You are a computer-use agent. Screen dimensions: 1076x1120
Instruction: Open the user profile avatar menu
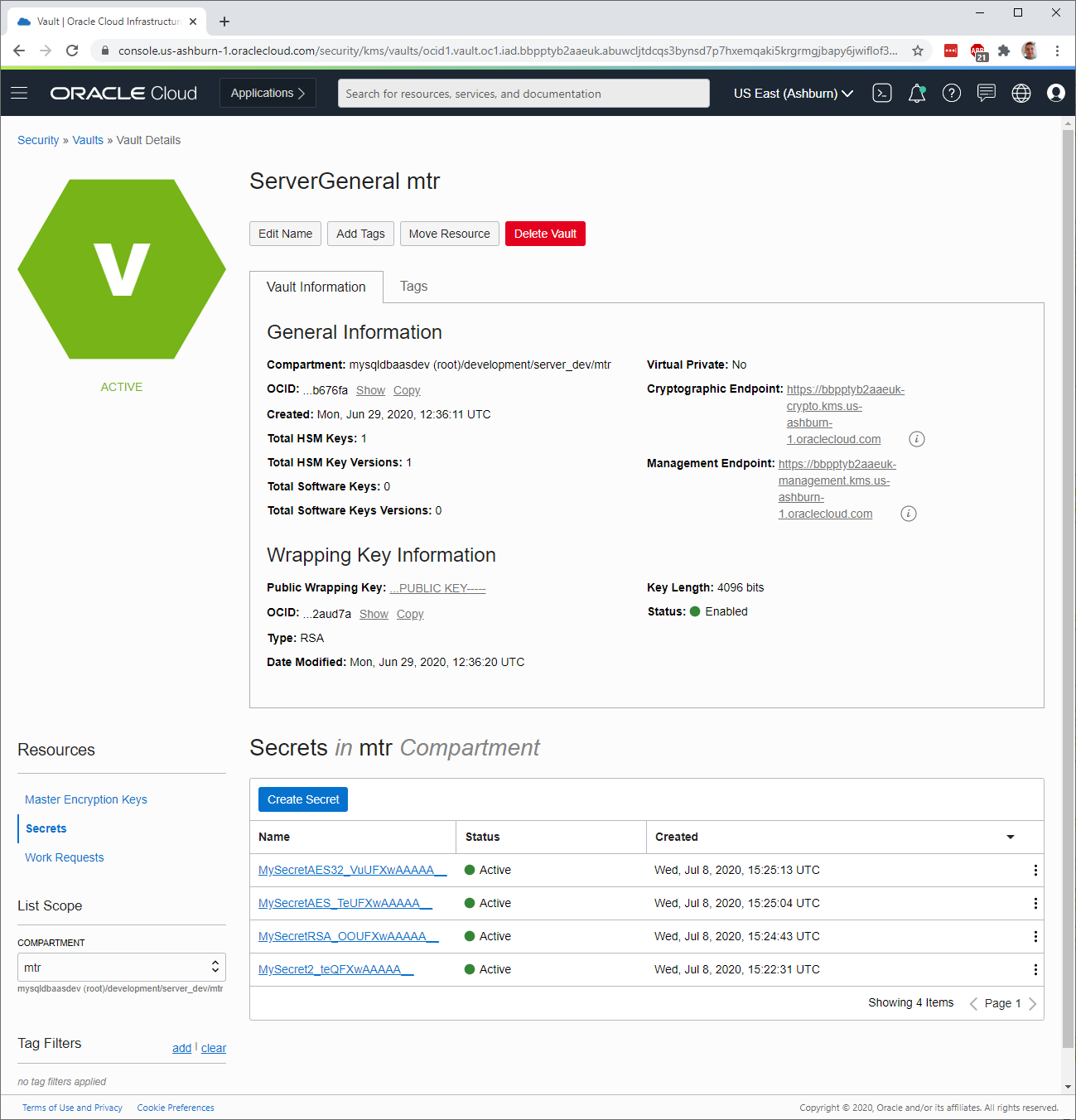click(x=1056, y=93)
